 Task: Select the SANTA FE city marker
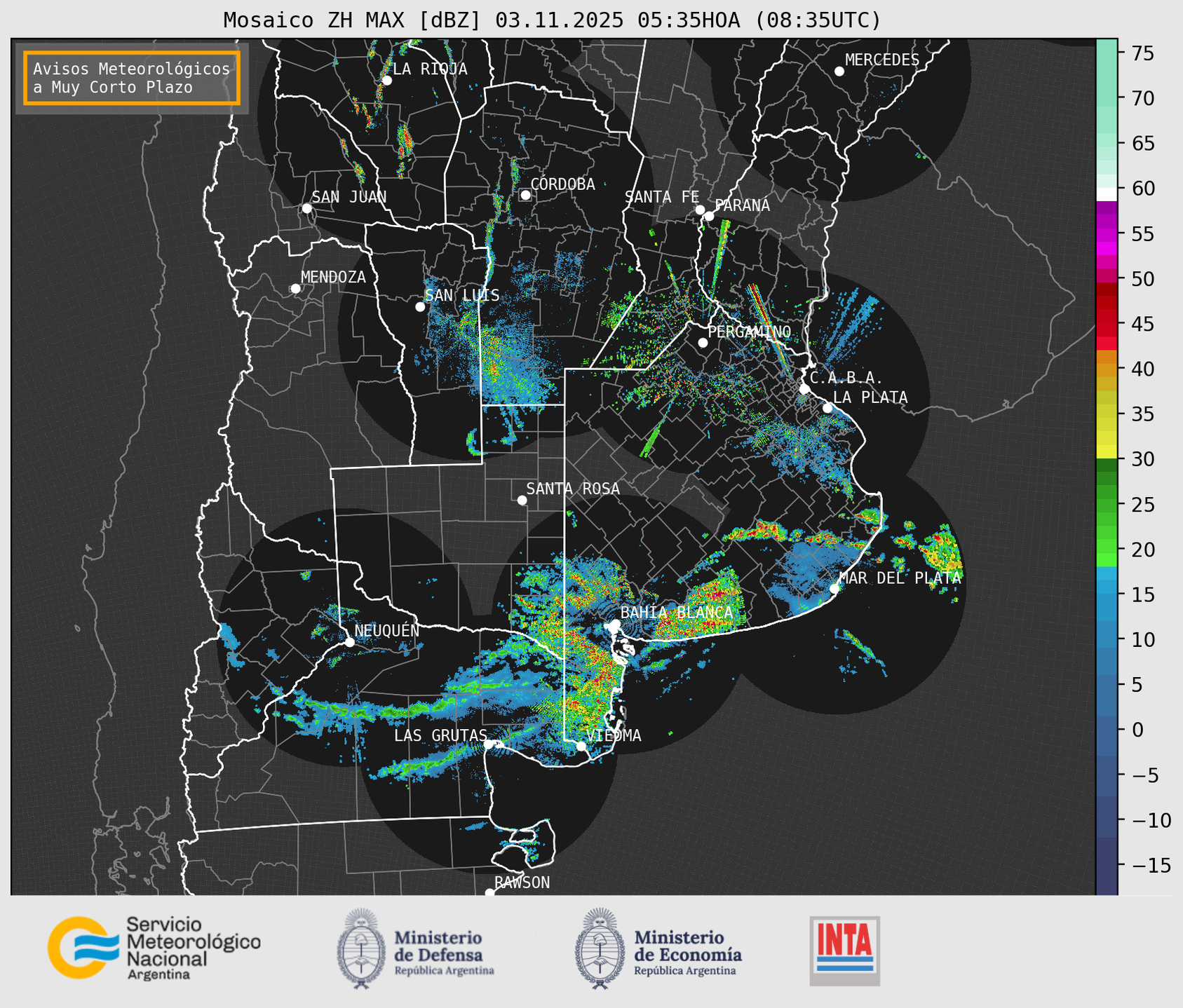pyautogui.click(x=700, y=210)
